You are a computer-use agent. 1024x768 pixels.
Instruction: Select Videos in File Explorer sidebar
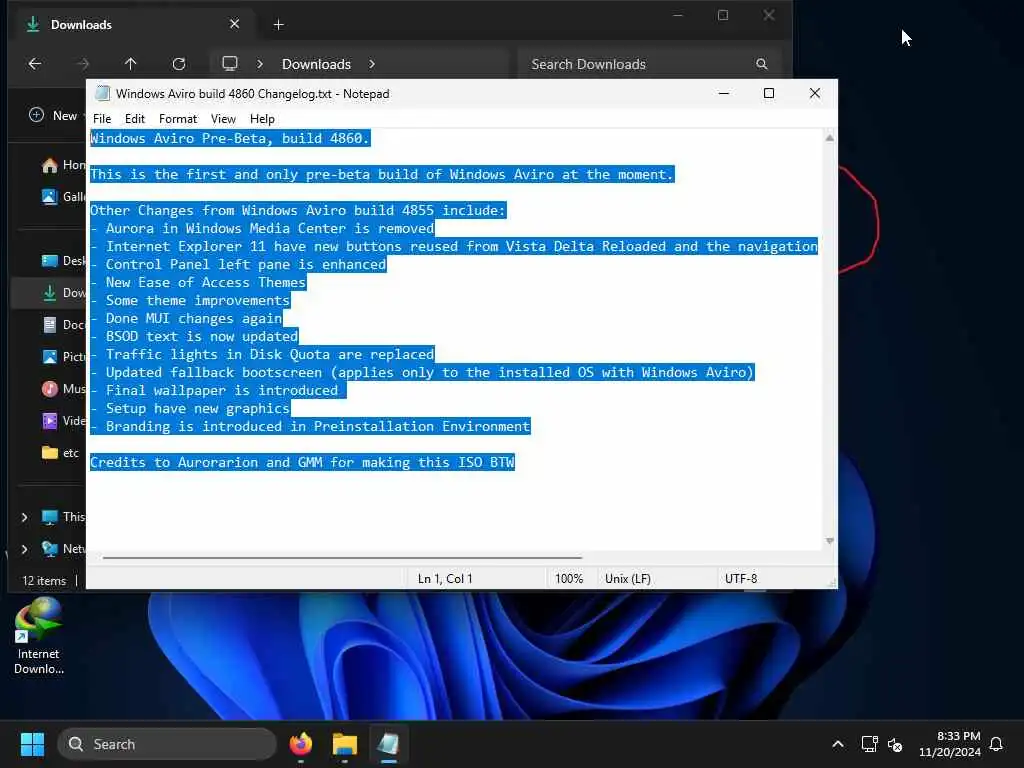(63, 421)
